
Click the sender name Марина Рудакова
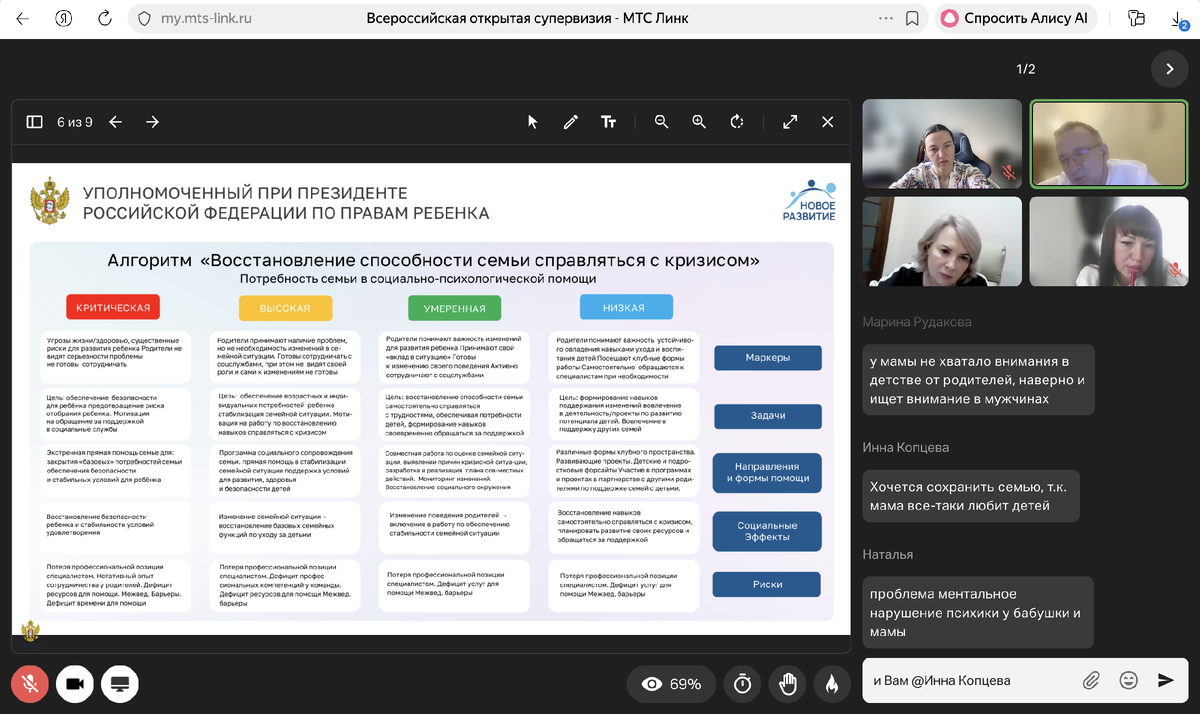[917, 322]
